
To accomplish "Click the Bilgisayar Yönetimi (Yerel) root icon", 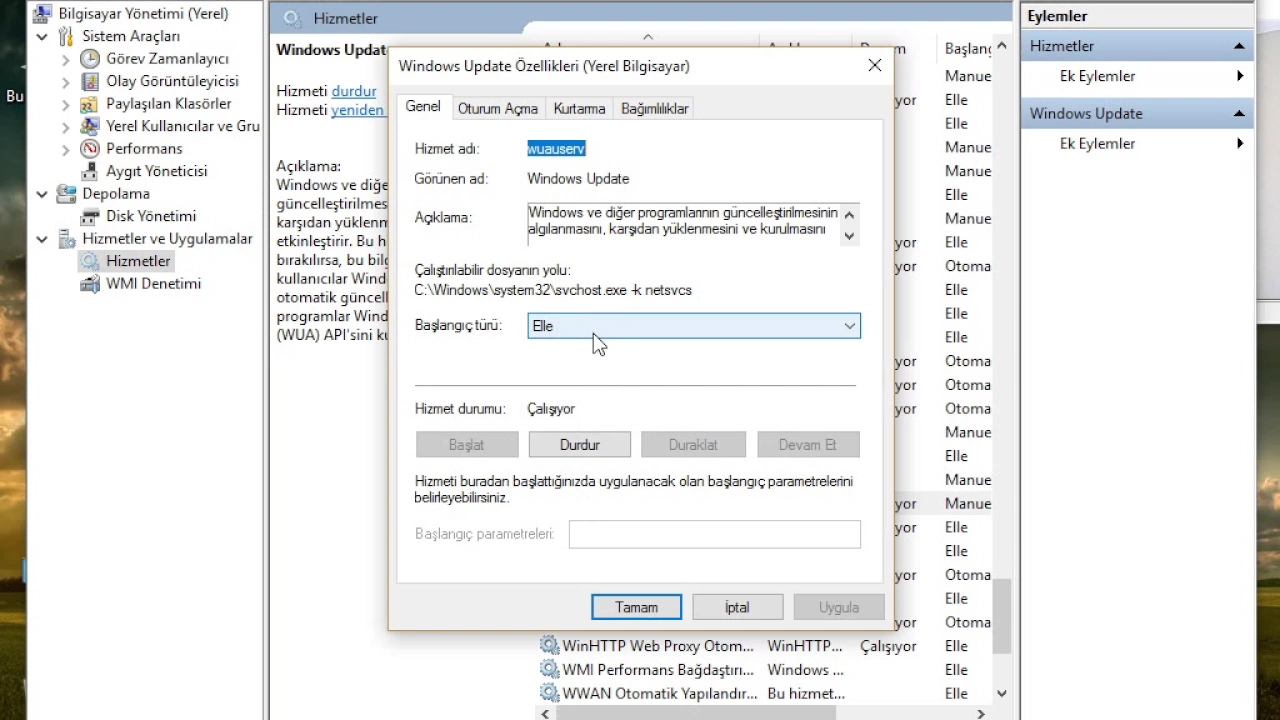I will pyautogui.click(x=42, y=13).
